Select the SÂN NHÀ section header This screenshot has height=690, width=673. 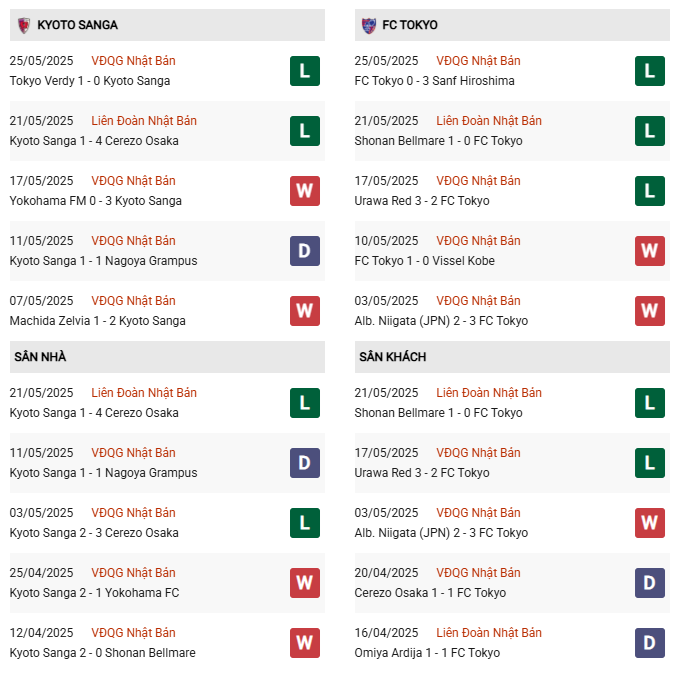(40, 357)
